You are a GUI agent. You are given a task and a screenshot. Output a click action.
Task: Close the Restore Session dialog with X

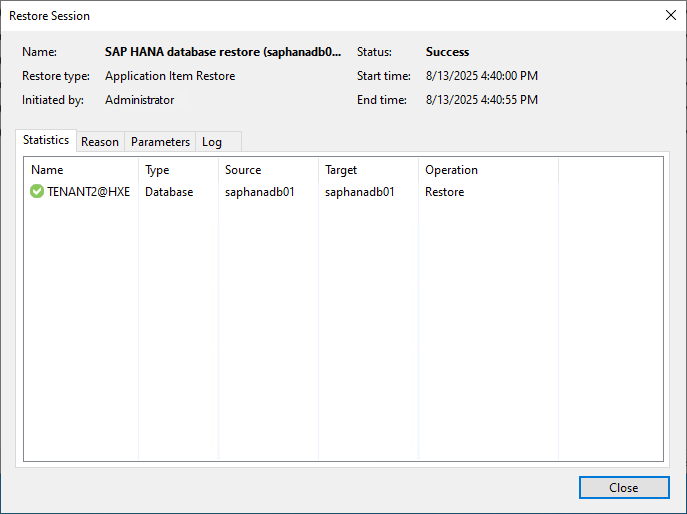(x=670, y=15)
